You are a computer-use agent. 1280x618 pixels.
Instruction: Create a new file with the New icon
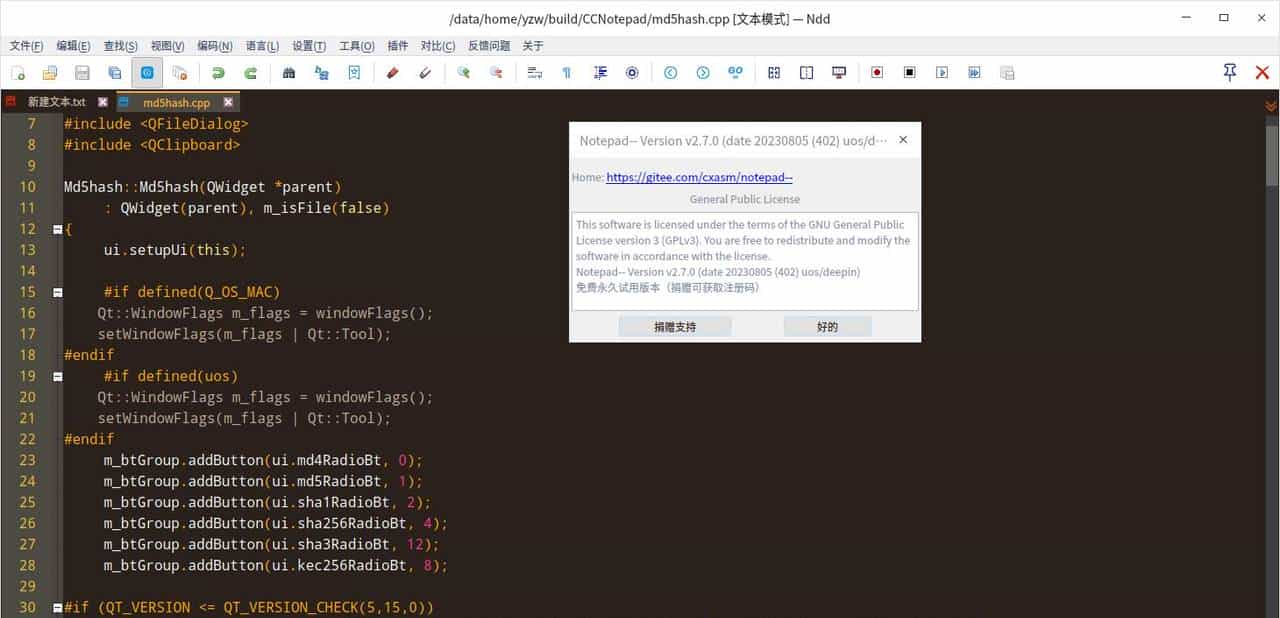[17, 72]
